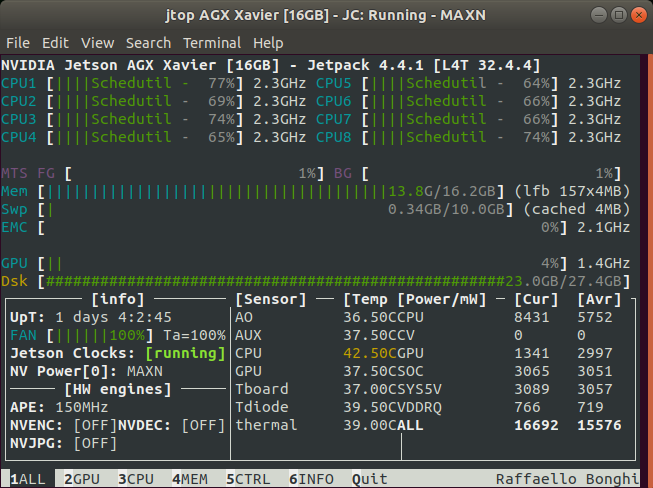Click the EMC label
This screenshot has width=653, height=488.
pos(14,227)
